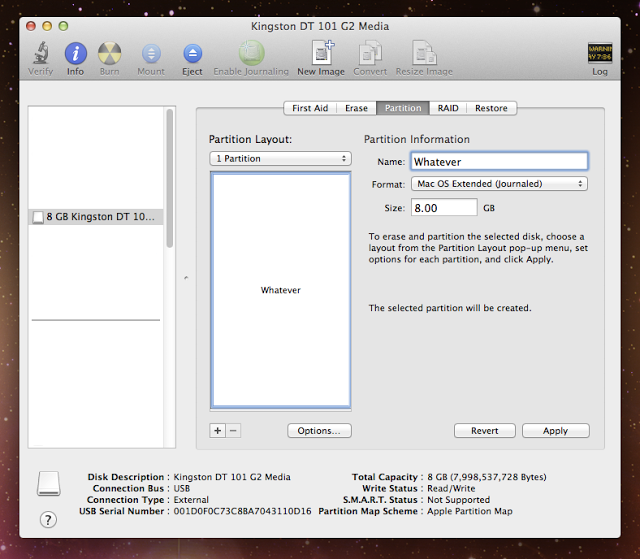Open partition Options dialog
The height and width of the screenshot is (559, 640).
[x=319, y=431]
